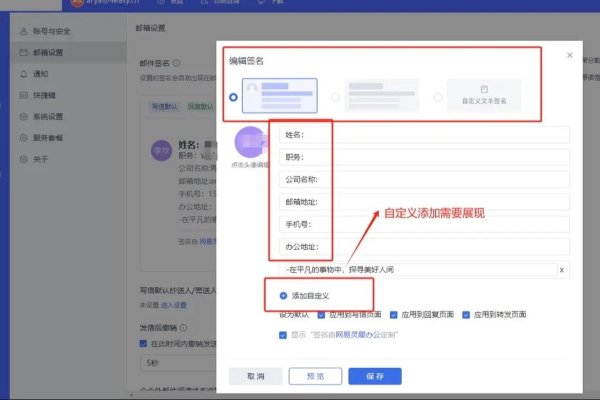Image resolution: width=600 pixels, height=400 pixels.
Task: Open 账号与安全 in the sidebar
Action: click(52, 31)
